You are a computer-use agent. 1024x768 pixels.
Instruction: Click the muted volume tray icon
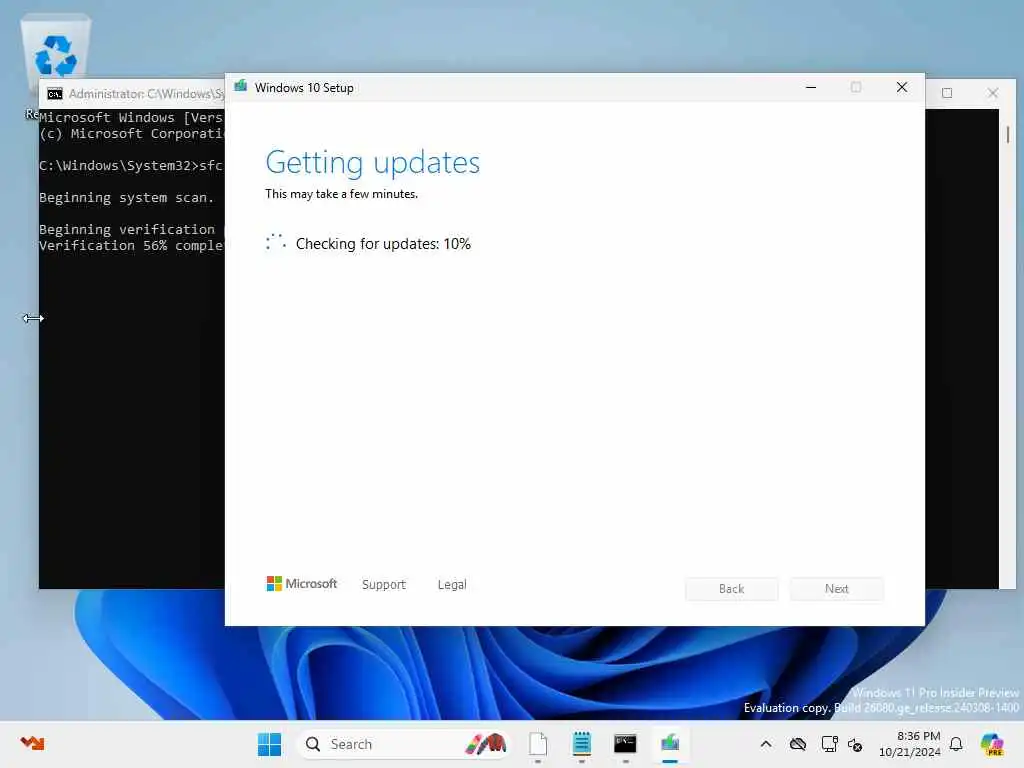click(x=856, y=744)
